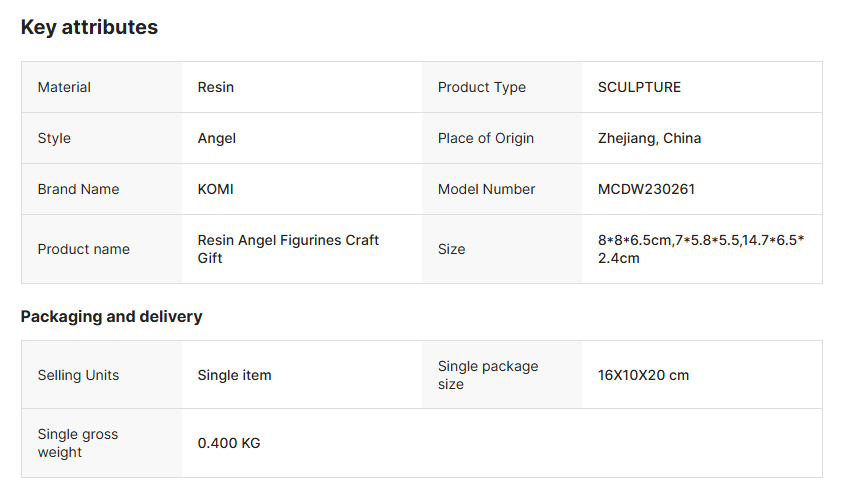
Task: Click the Key attributes heading
Action: click(89, 27)
